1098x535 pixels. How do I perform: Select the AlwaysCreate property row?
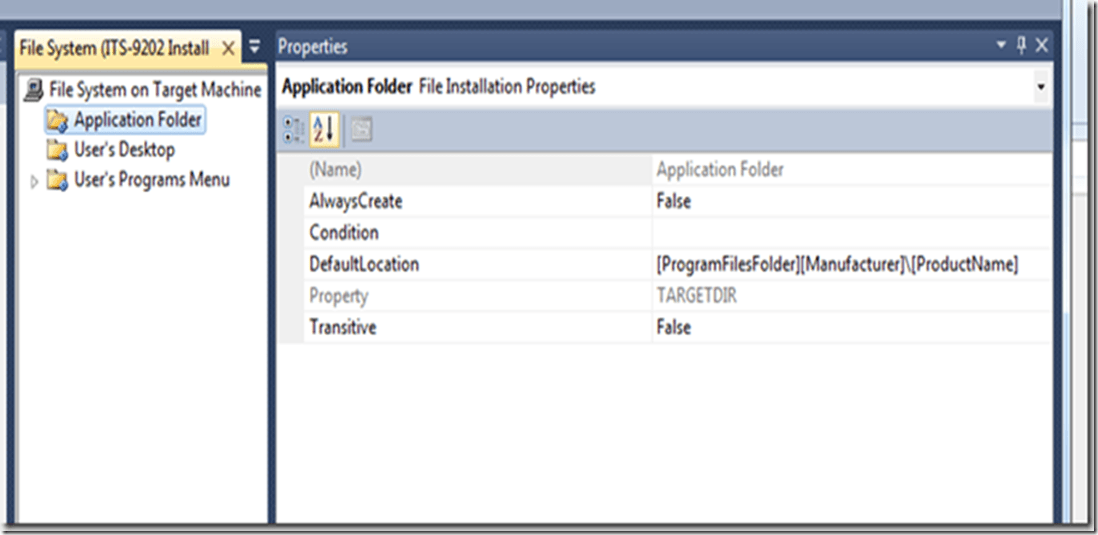tap(356, 201)
